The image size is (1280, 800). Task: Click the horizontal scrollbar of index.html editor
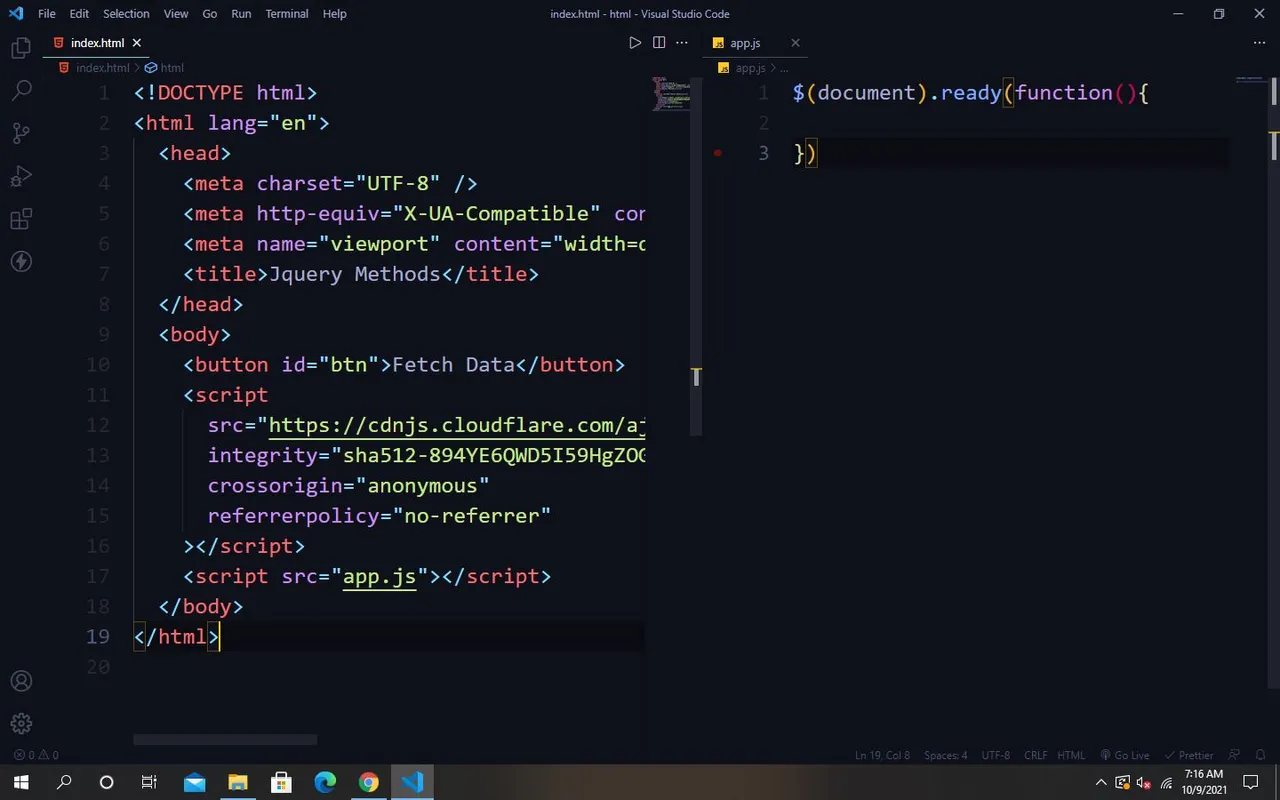[225, 740]
